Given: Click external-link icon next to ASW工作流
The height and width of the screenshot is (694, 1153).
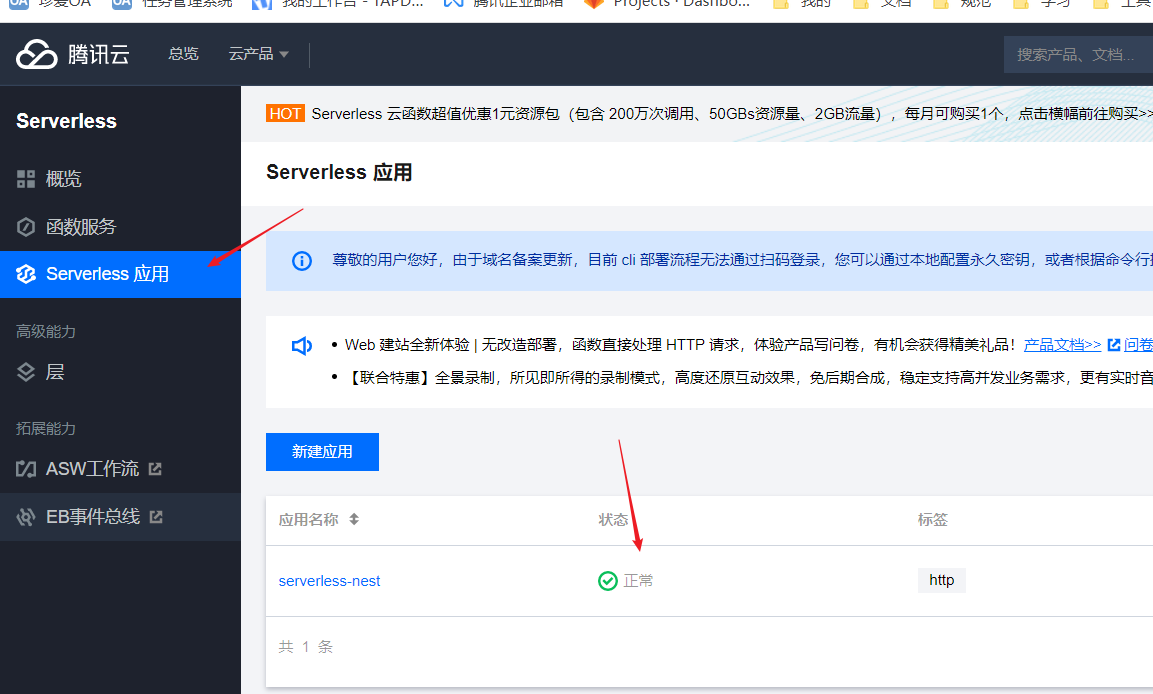Looking at the screenshot, I should [x=155, y=468].
